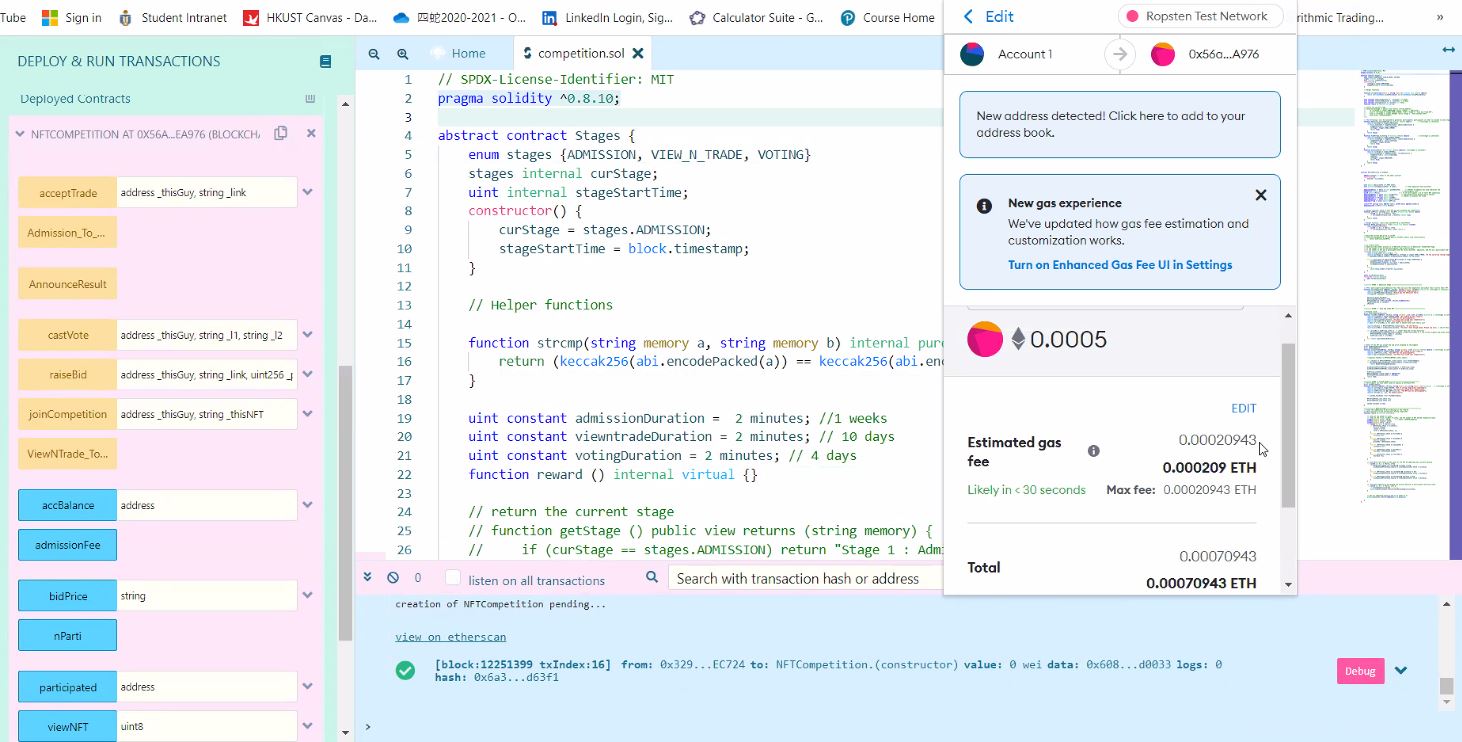Open Deploy panel menu icon beside title

click(324, 61)
